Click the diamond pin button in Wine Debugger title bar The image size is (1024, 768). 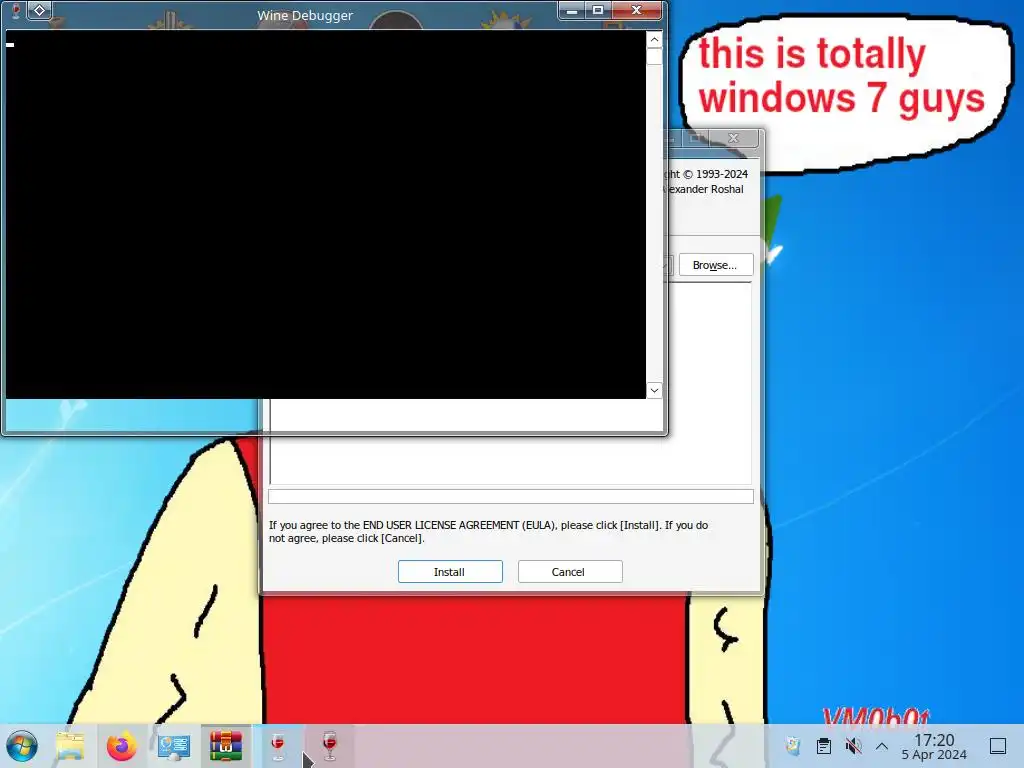pos(39,10)
